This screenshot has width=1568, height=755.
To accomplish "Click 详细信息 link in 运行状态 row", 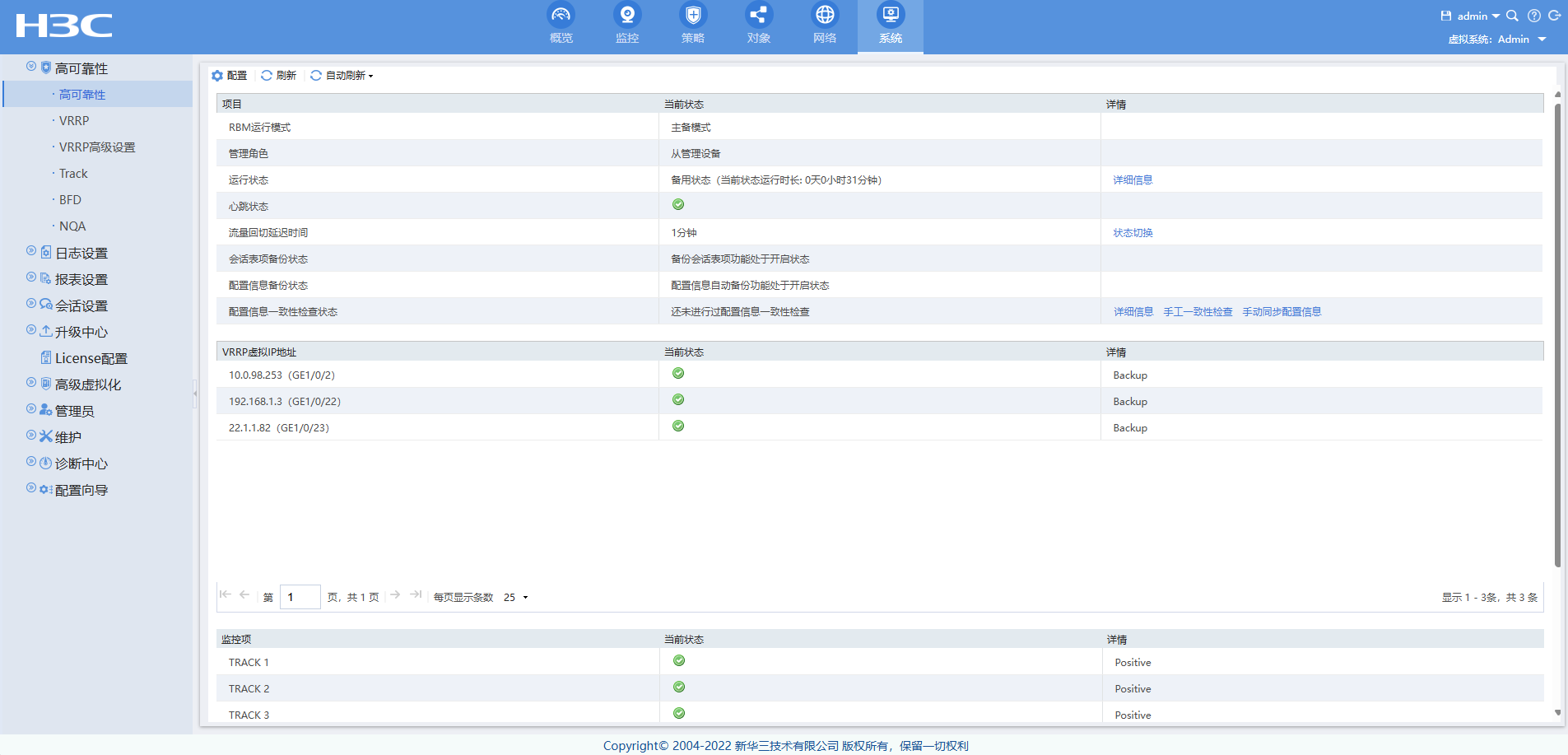I will 1133,180.
